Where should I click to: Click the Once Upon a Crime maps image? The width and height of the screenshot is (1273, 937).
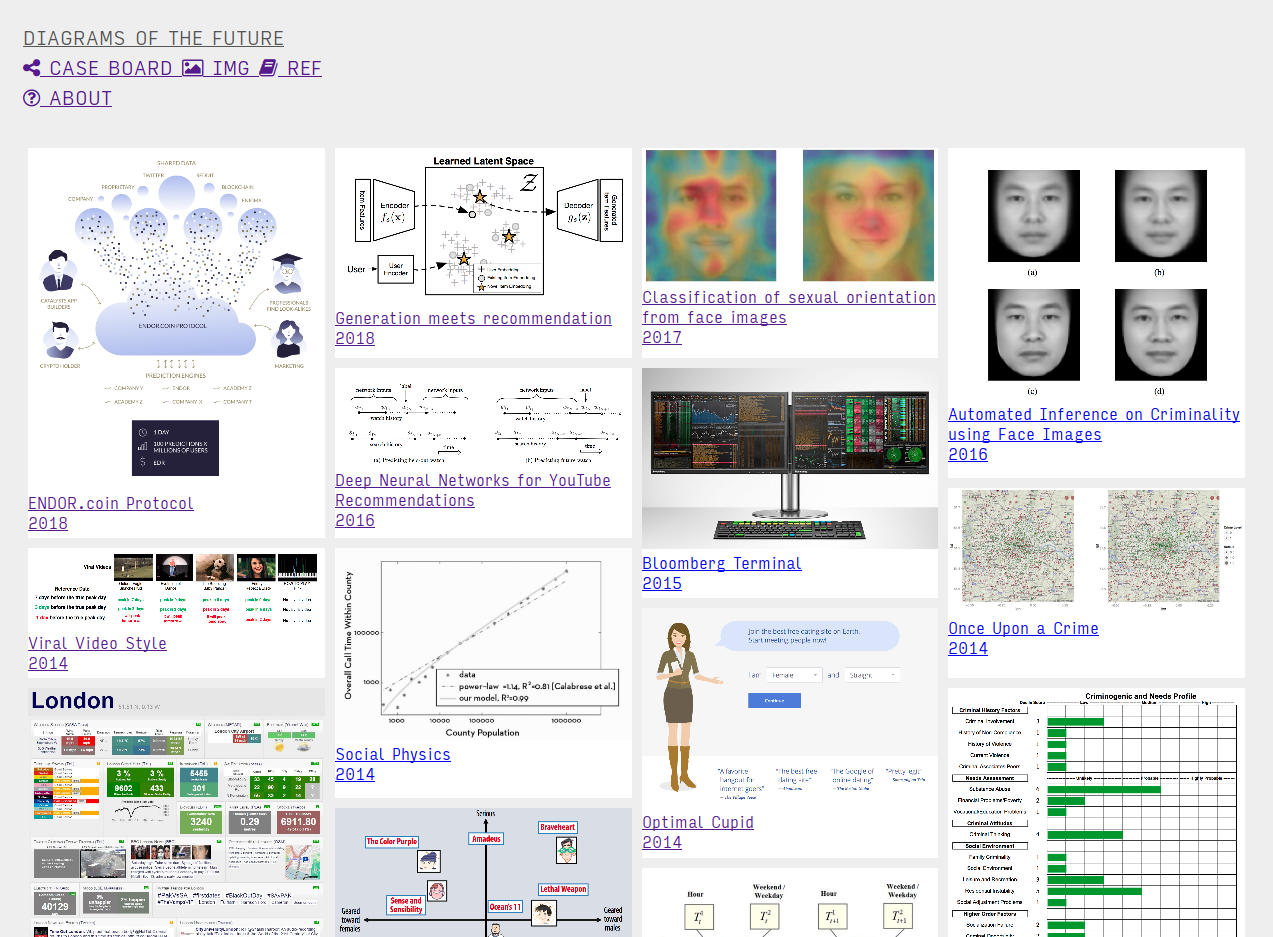[x=1095, y=548]
